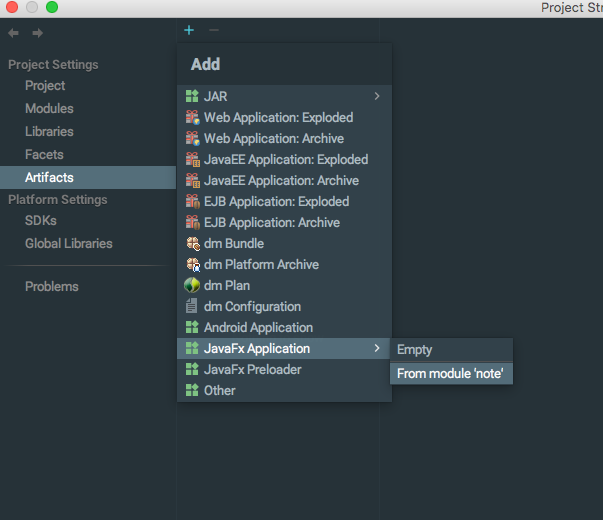Click the forward navigation arrow
The image size is (603, 520).
click(x=38, y=33)
